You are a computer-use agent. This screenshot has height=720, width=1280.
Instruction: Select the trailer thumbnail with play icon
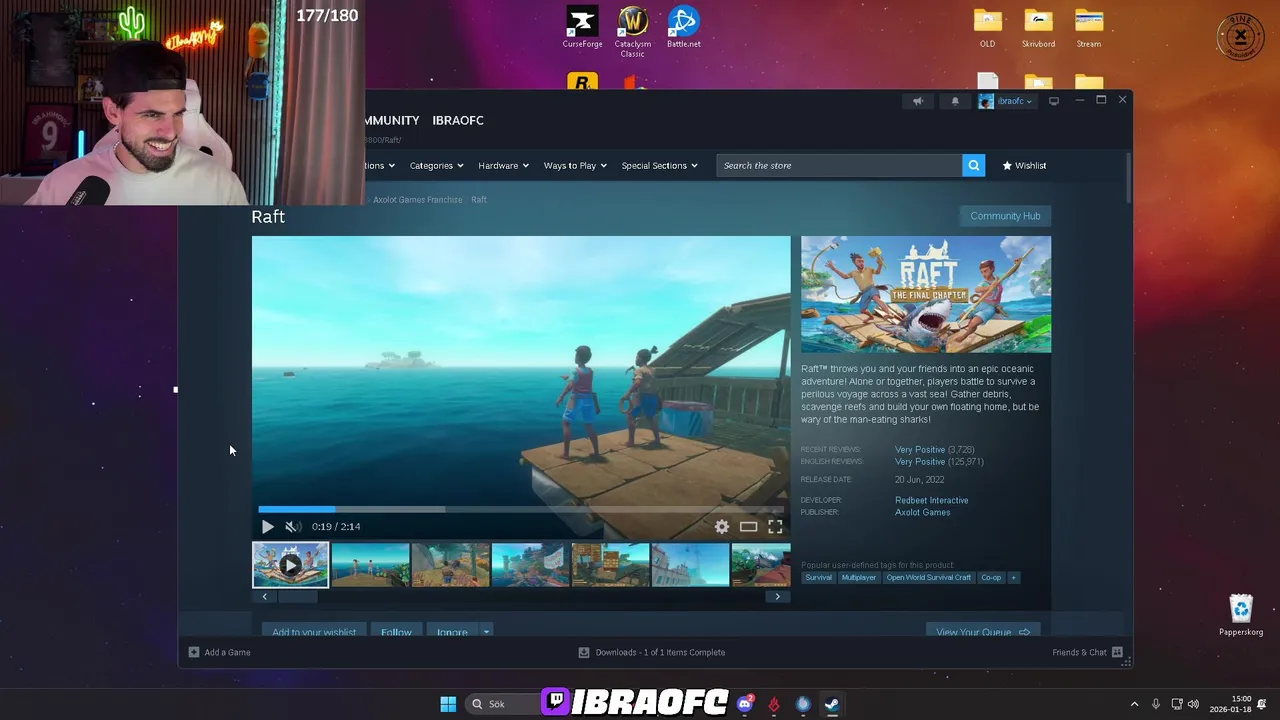point(290,565)
